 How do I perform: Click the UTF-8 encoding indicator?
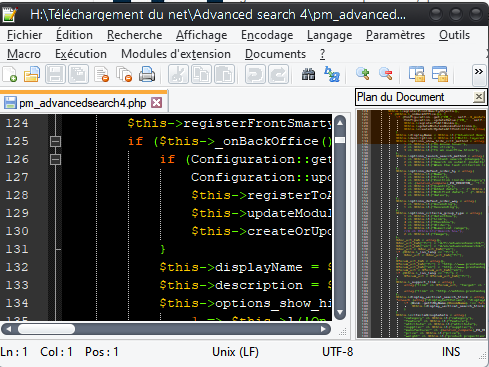(337, 352)
